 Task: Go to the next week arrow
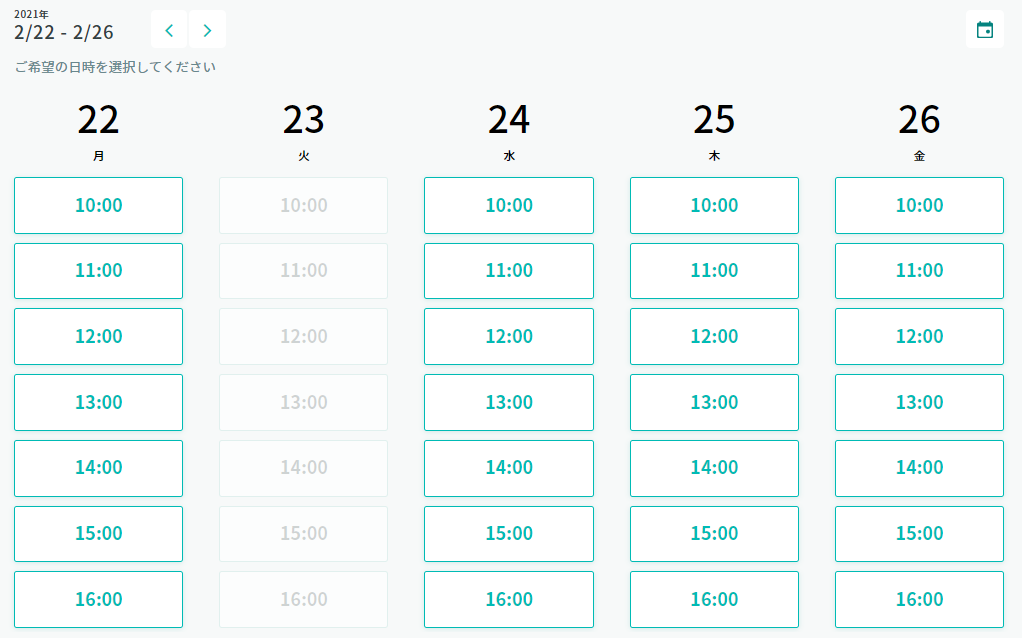(x=207, y=30)
